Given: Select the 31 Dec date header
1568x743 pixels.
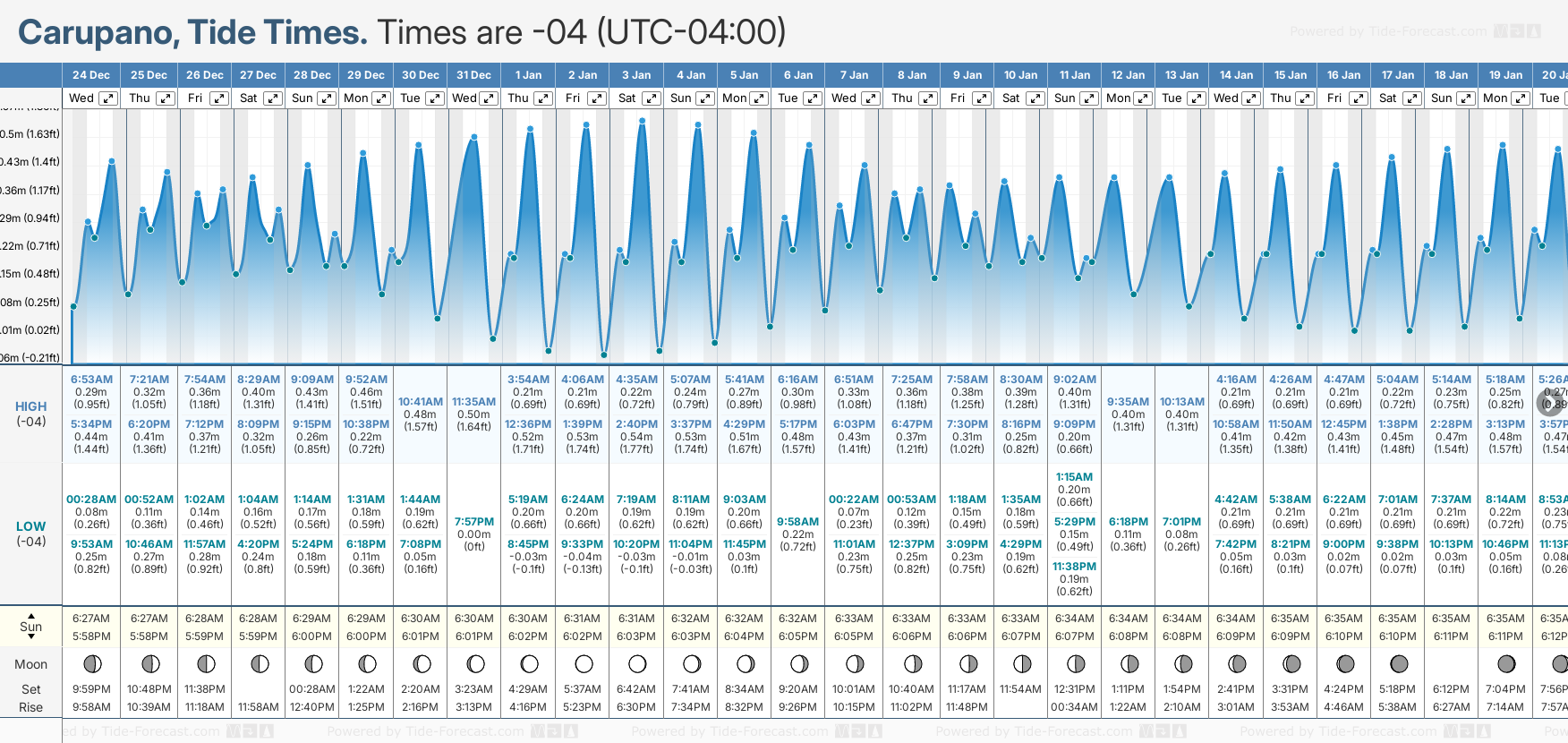Looking at the screenshot, I should [x=473, y=75].
